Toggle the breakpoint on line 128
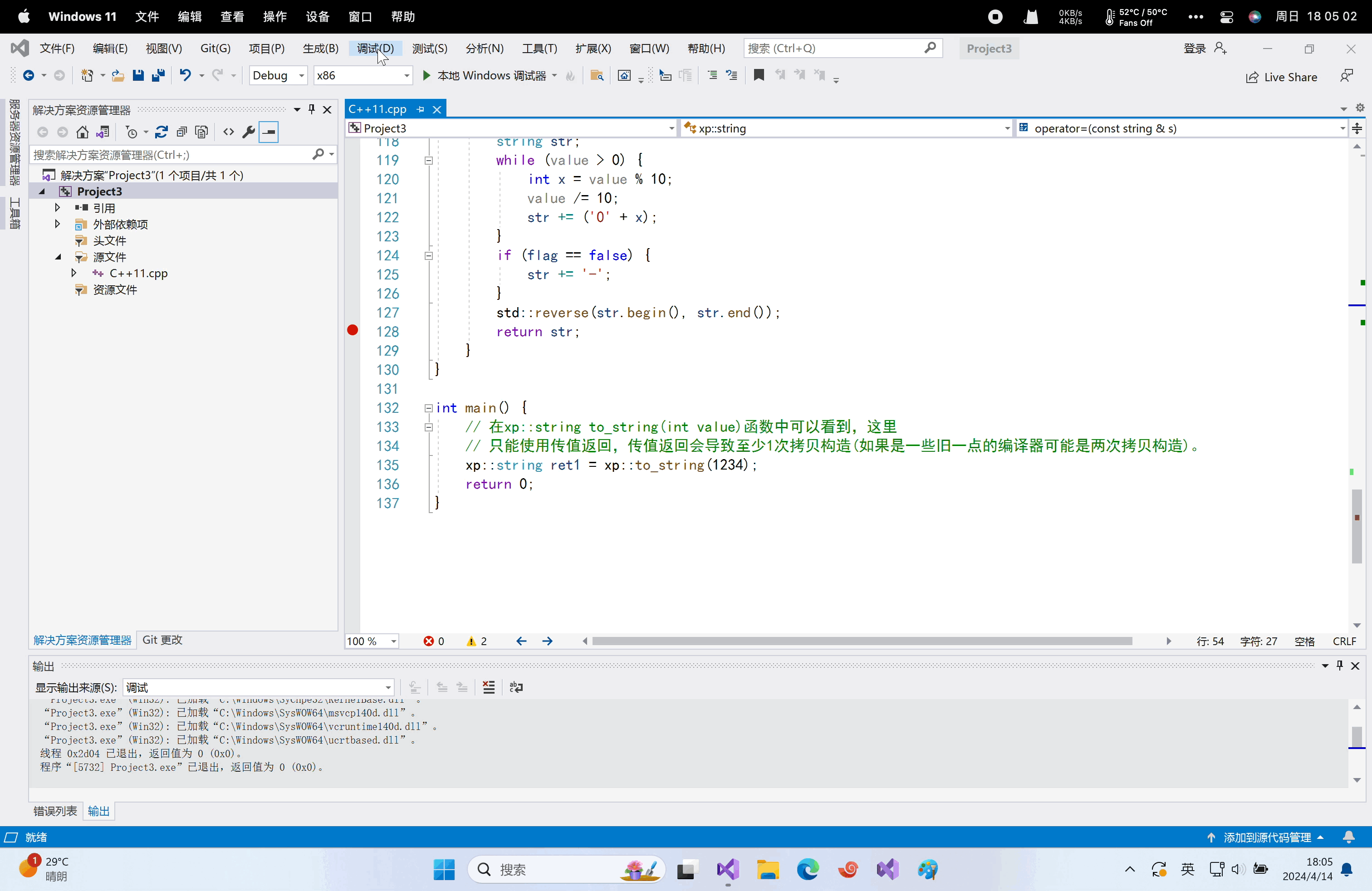 point(353,330)
